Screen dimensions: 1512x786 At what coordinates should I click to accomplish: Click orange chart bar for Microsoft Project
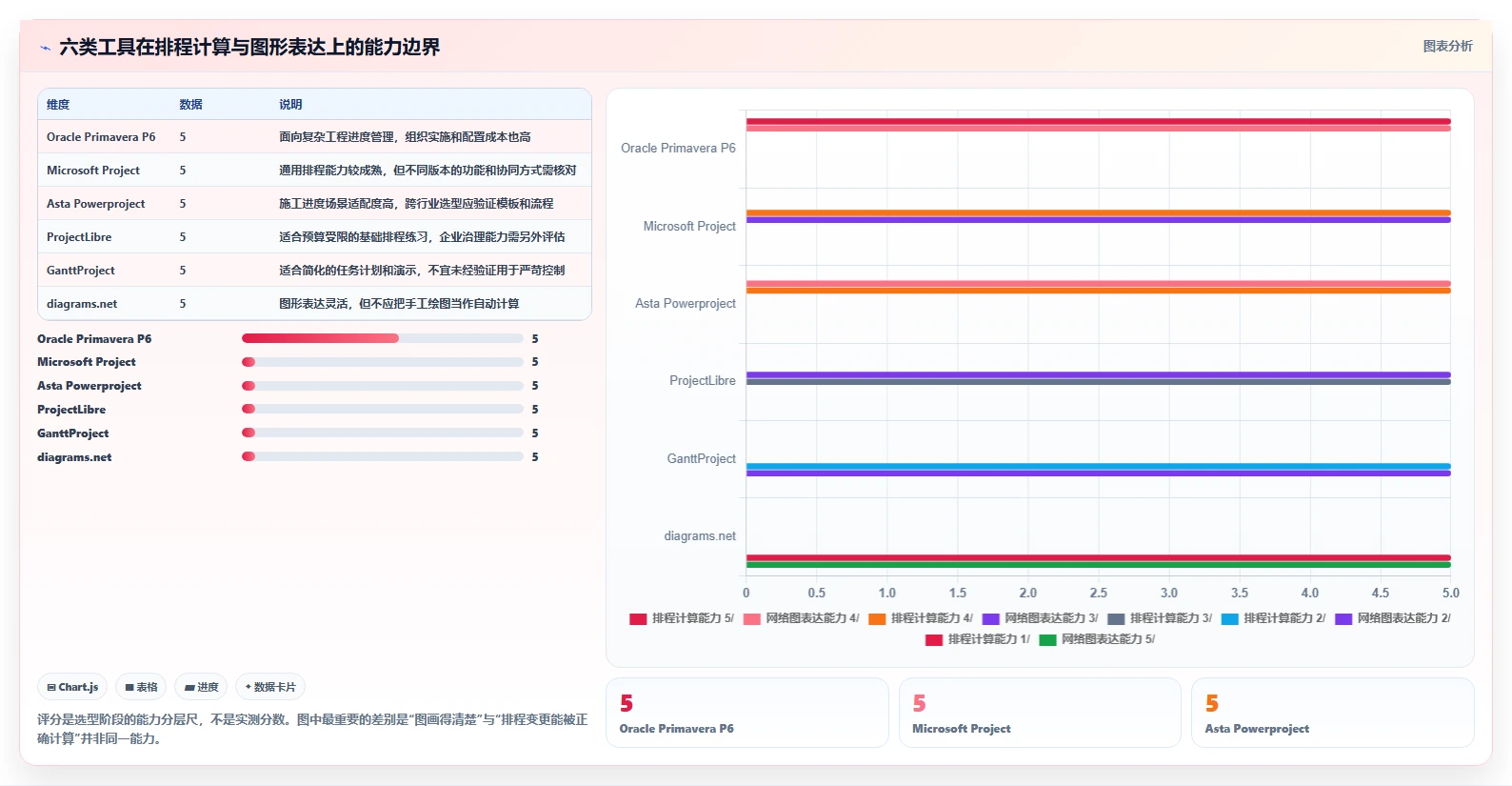point(1098,212)
